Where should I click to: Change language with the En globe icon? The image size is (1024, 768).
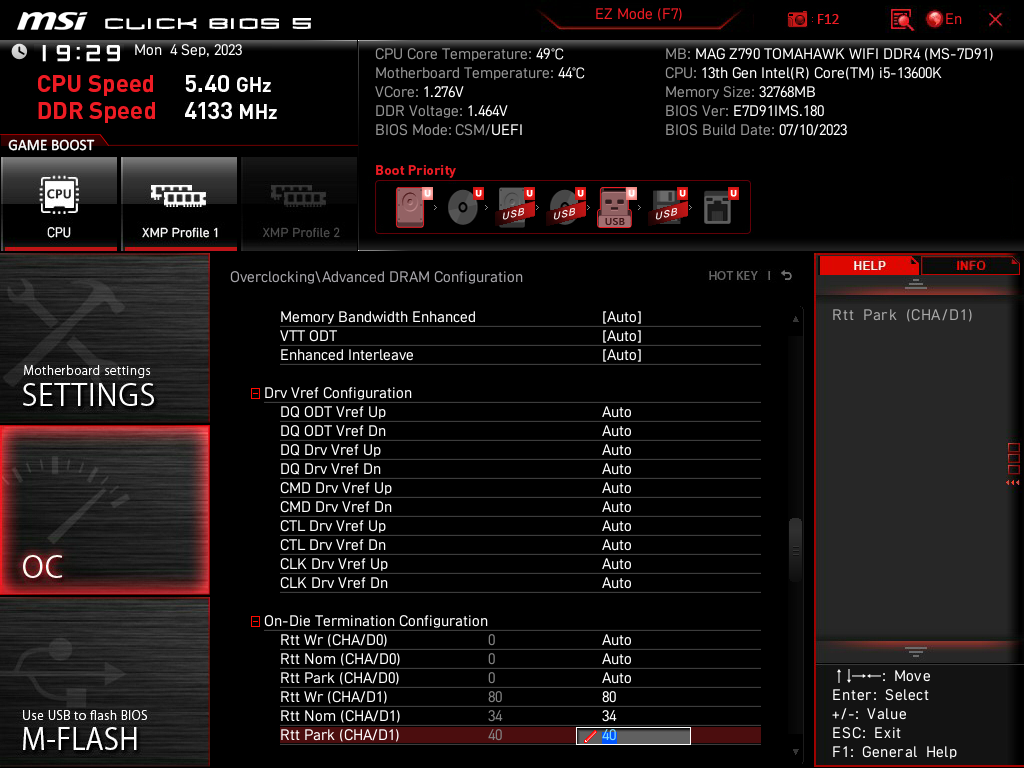point(944,20)
